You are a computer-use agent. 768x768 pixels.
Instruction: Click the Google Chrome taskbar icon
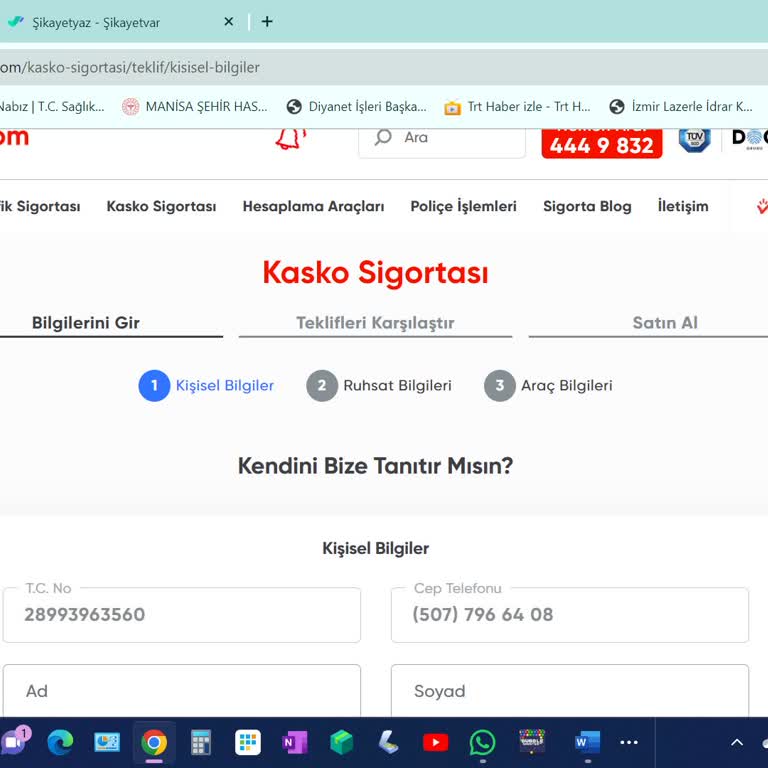point(154,743)
